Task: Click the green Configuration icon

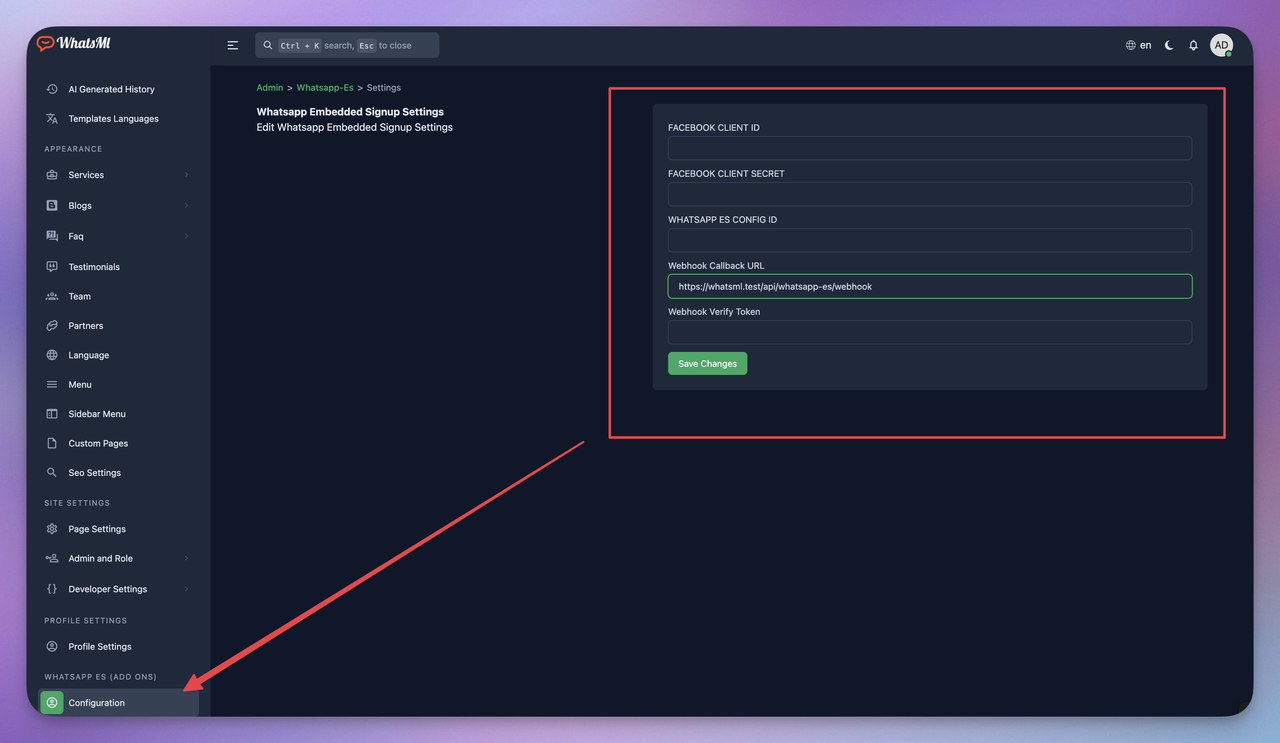Action: coord(52,703)
